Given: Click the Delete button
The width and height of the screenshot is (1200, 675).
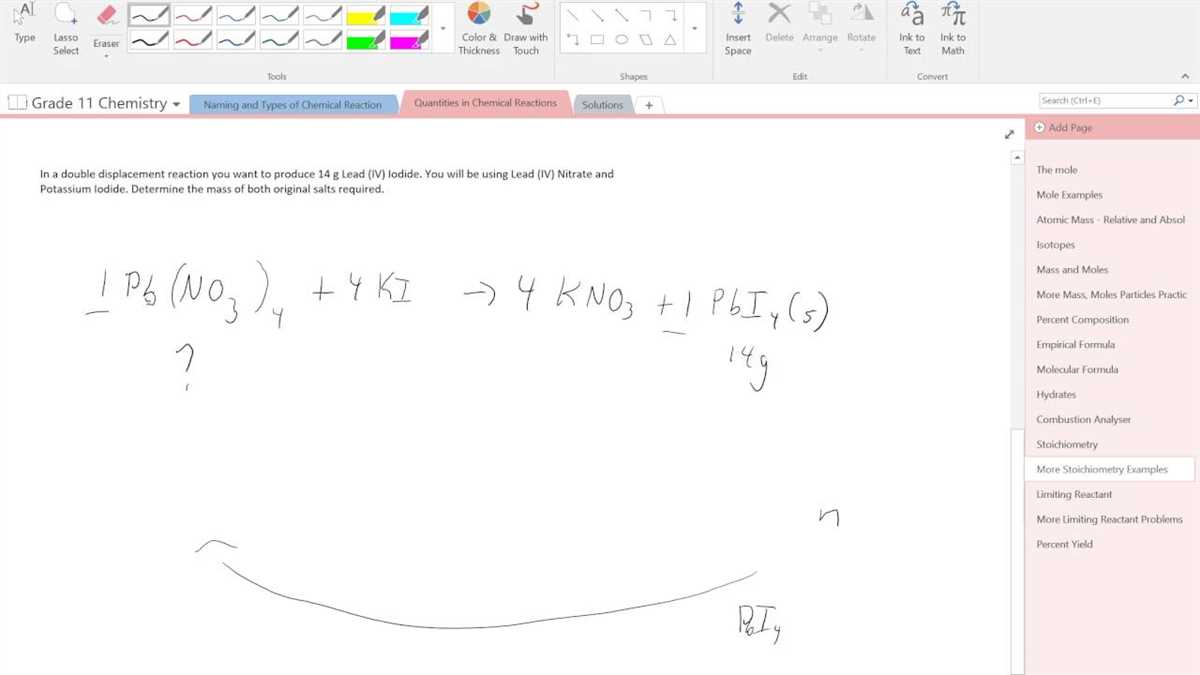Looking at the screenshot, I should click(x=779, y=24).
